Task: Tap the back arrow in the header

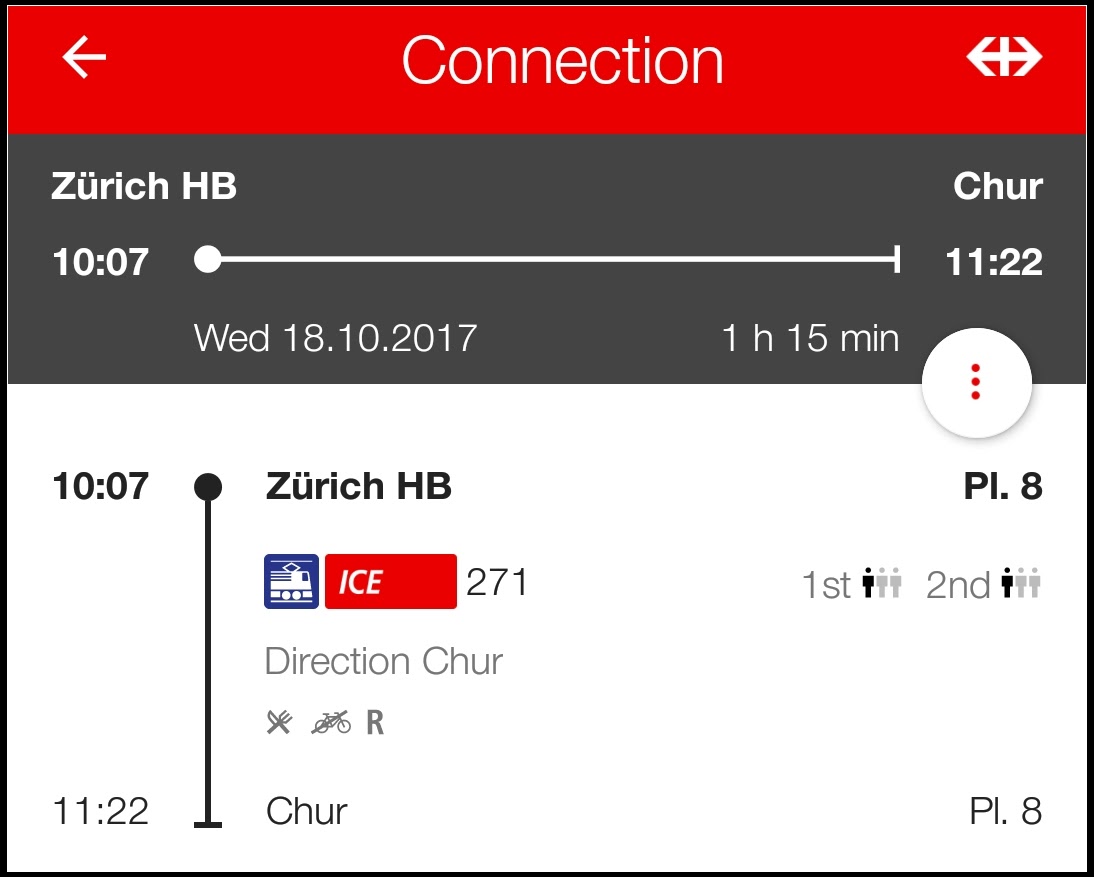Action: point(85,59)
